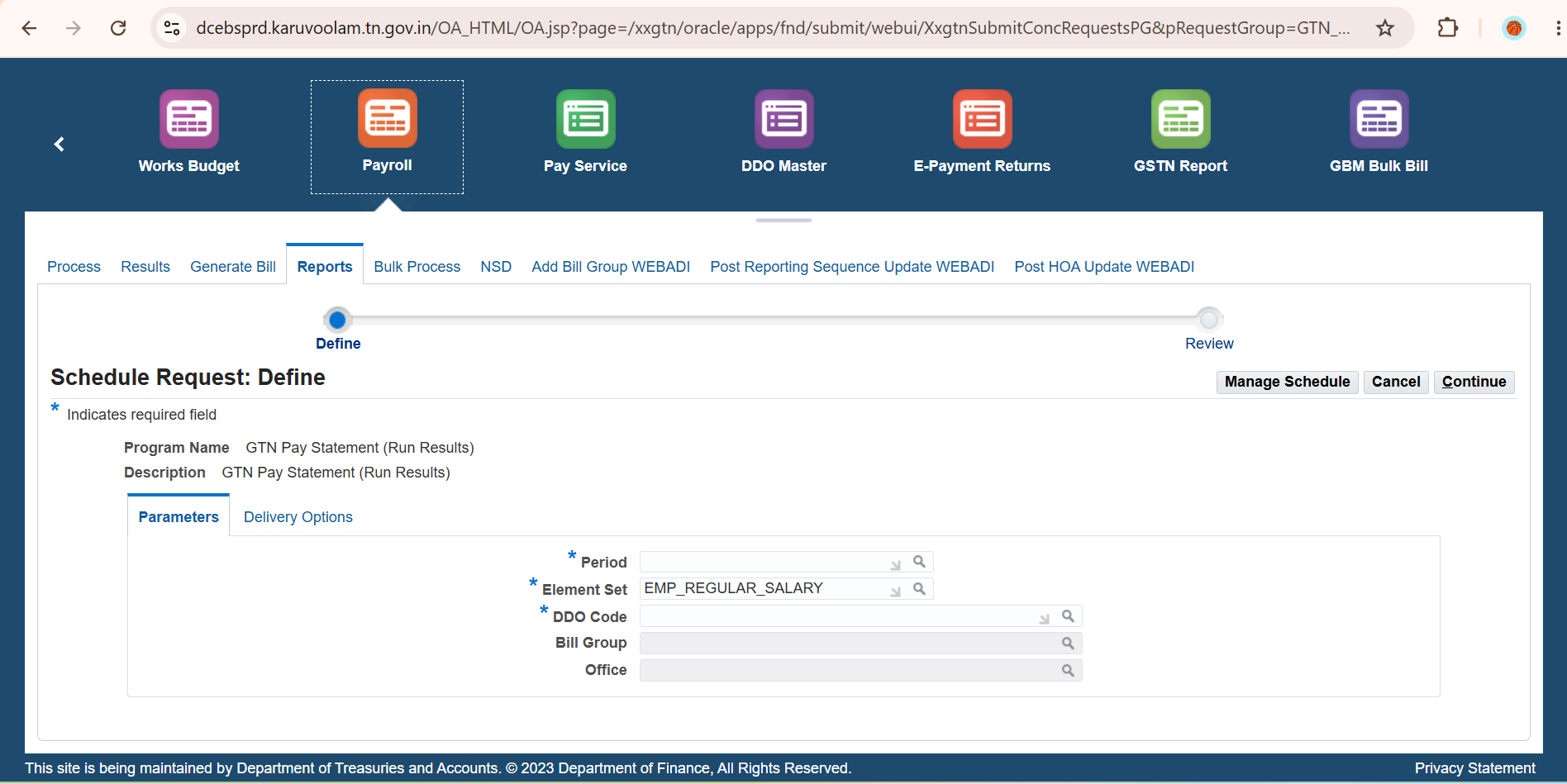The image size is (1567, 784).
Task: Click the Office search magnifier icon
Action: point(1068,670)
